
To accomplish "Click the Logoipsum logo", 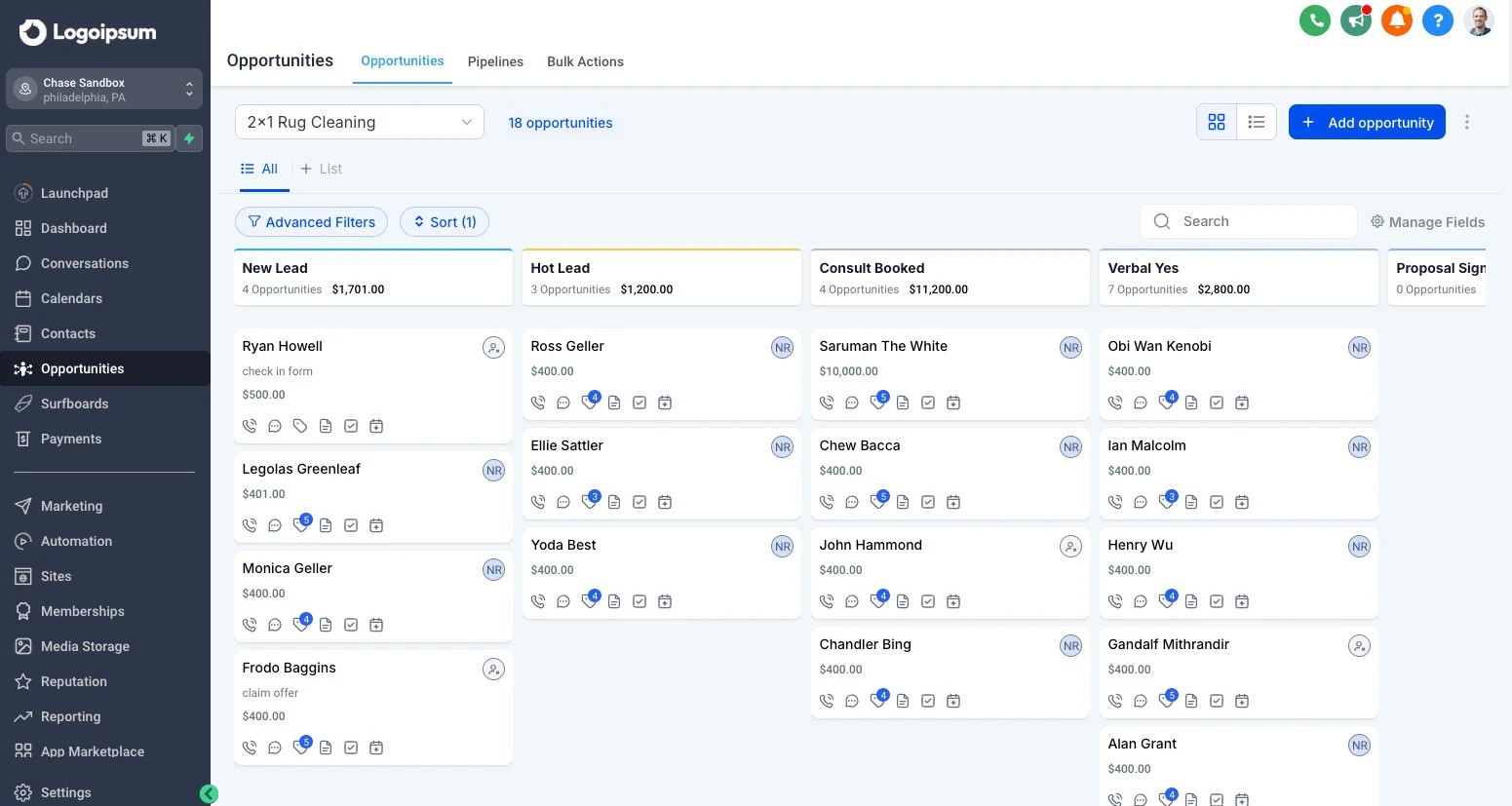I will [88, 32].
